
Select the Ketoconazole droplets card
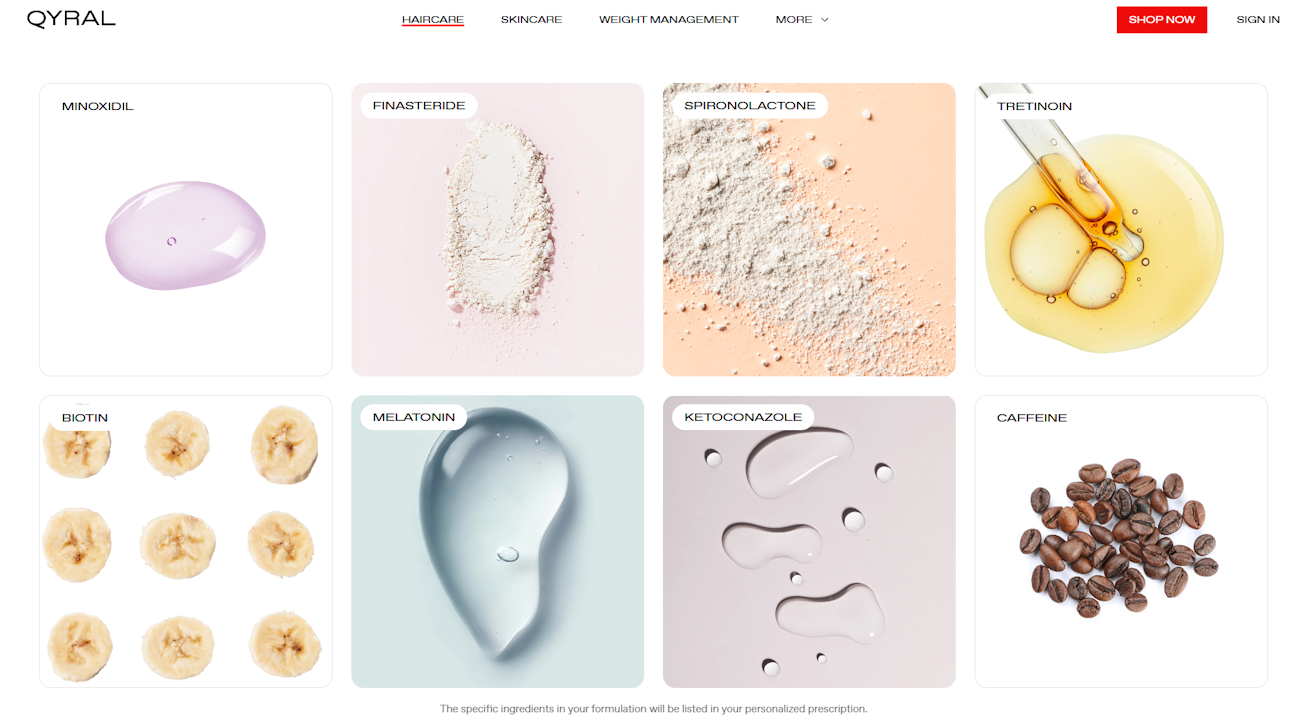coord(809,541)
